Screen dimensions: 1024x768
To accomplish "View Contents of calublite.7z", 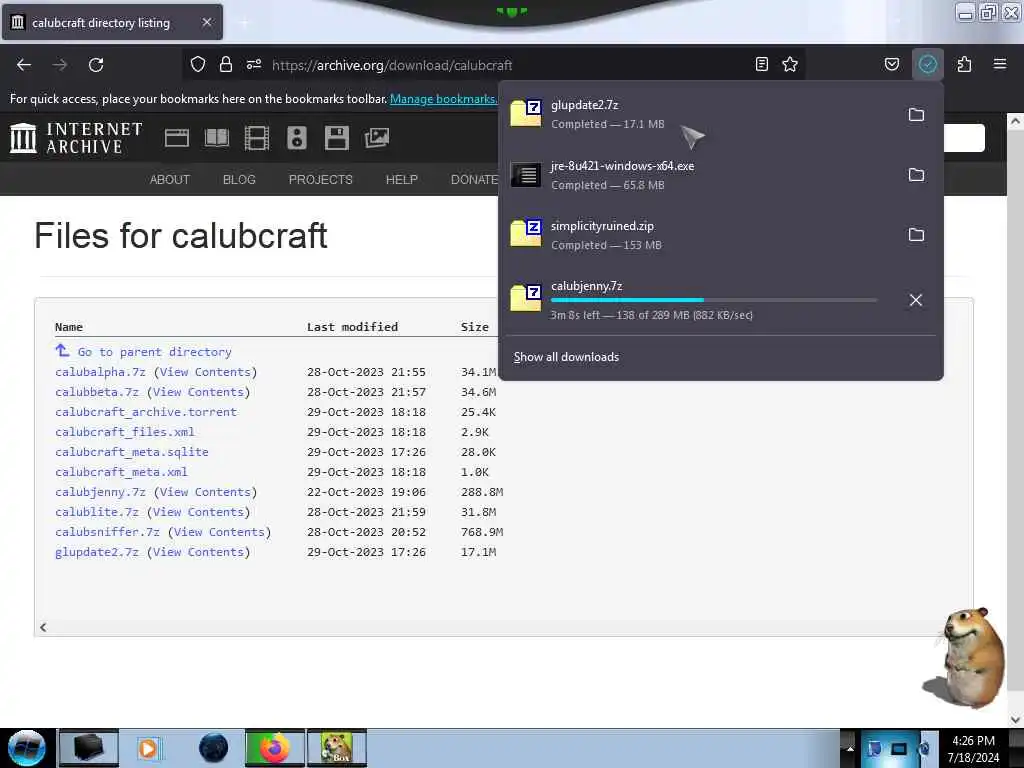I will [199, 512].
